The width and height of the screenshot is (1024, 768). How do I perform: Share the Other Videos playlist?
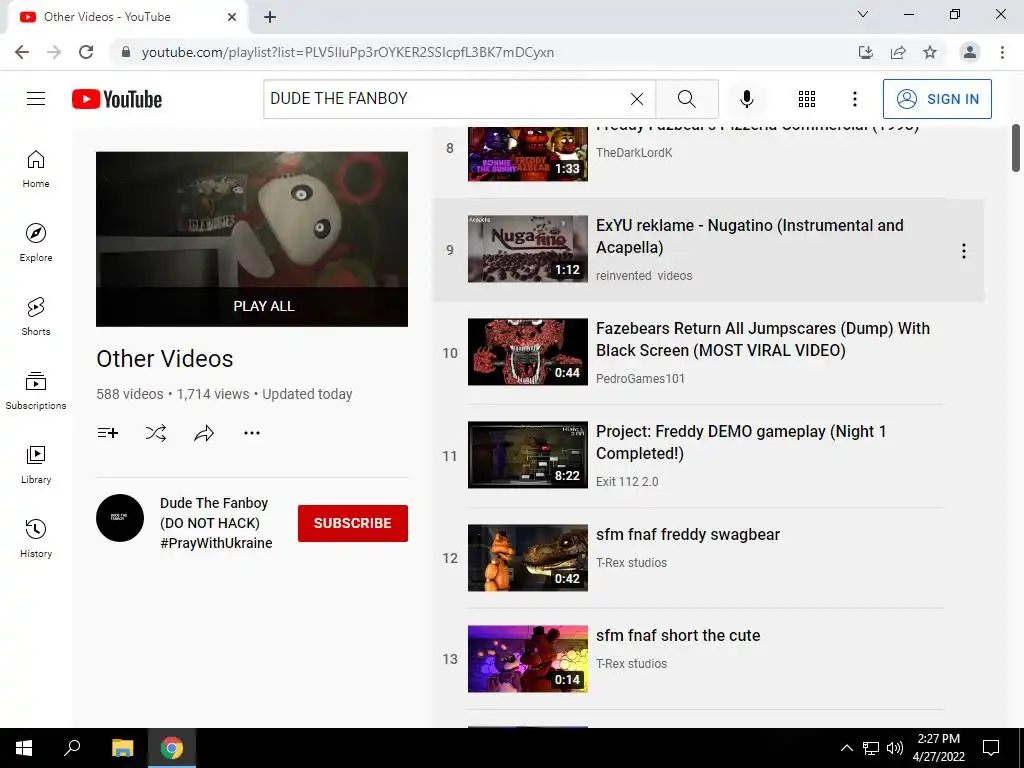click(x=204, y=432)
